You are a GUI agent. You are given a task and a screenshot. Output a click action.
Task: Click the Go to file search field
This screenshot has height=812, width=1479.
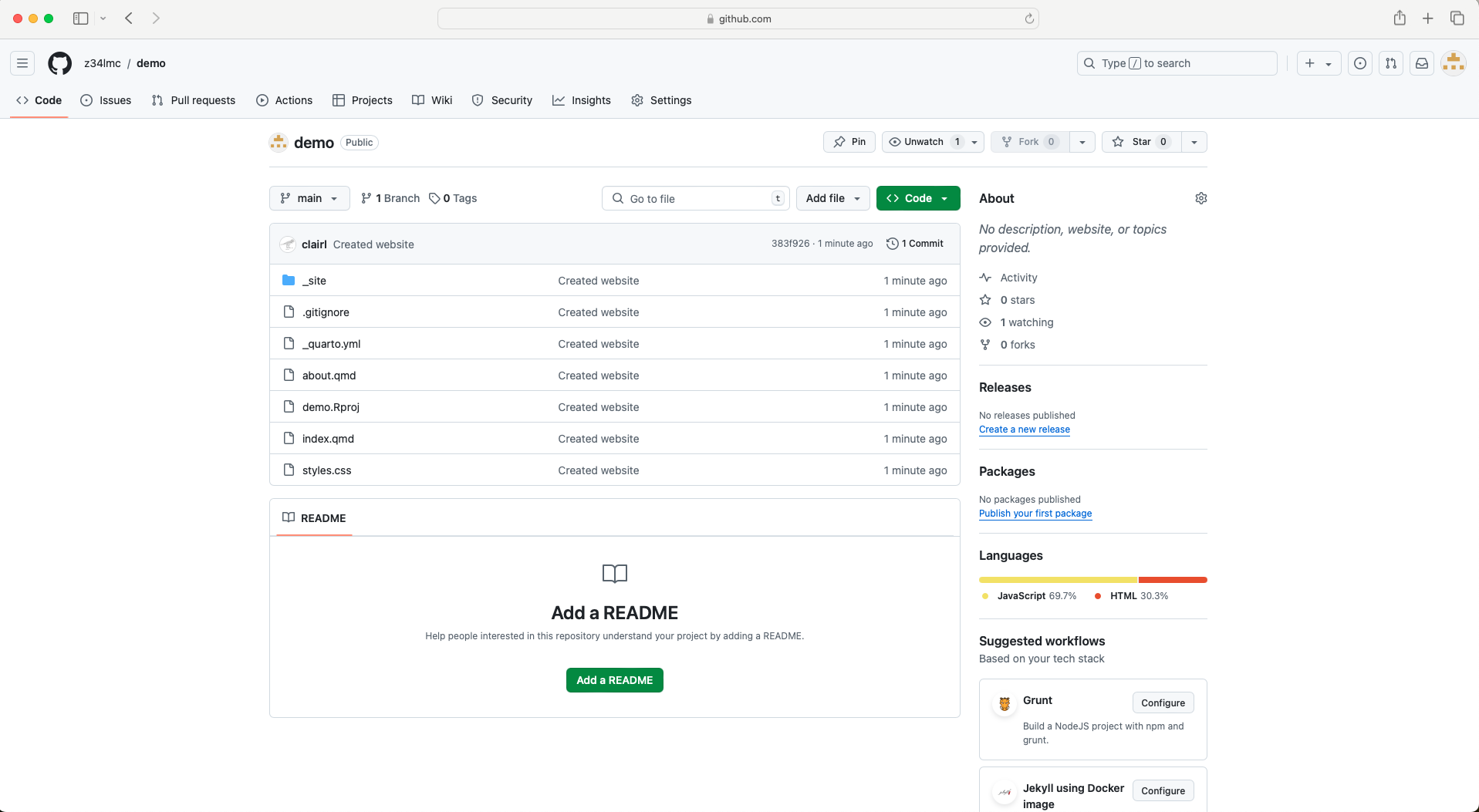click(694, 199)
